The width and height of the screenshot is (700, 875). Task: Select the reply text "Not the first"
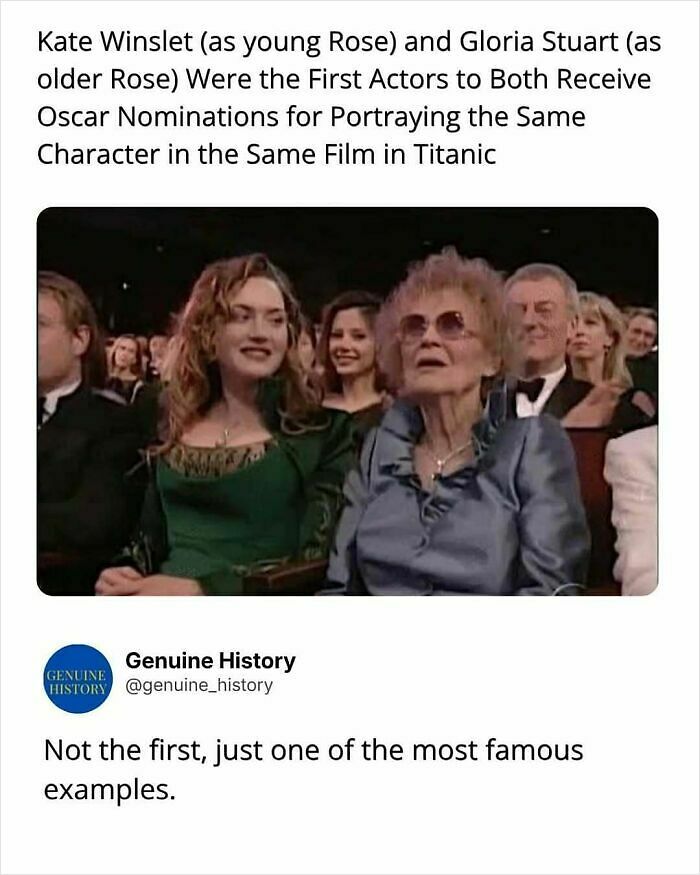coord(122,750)
